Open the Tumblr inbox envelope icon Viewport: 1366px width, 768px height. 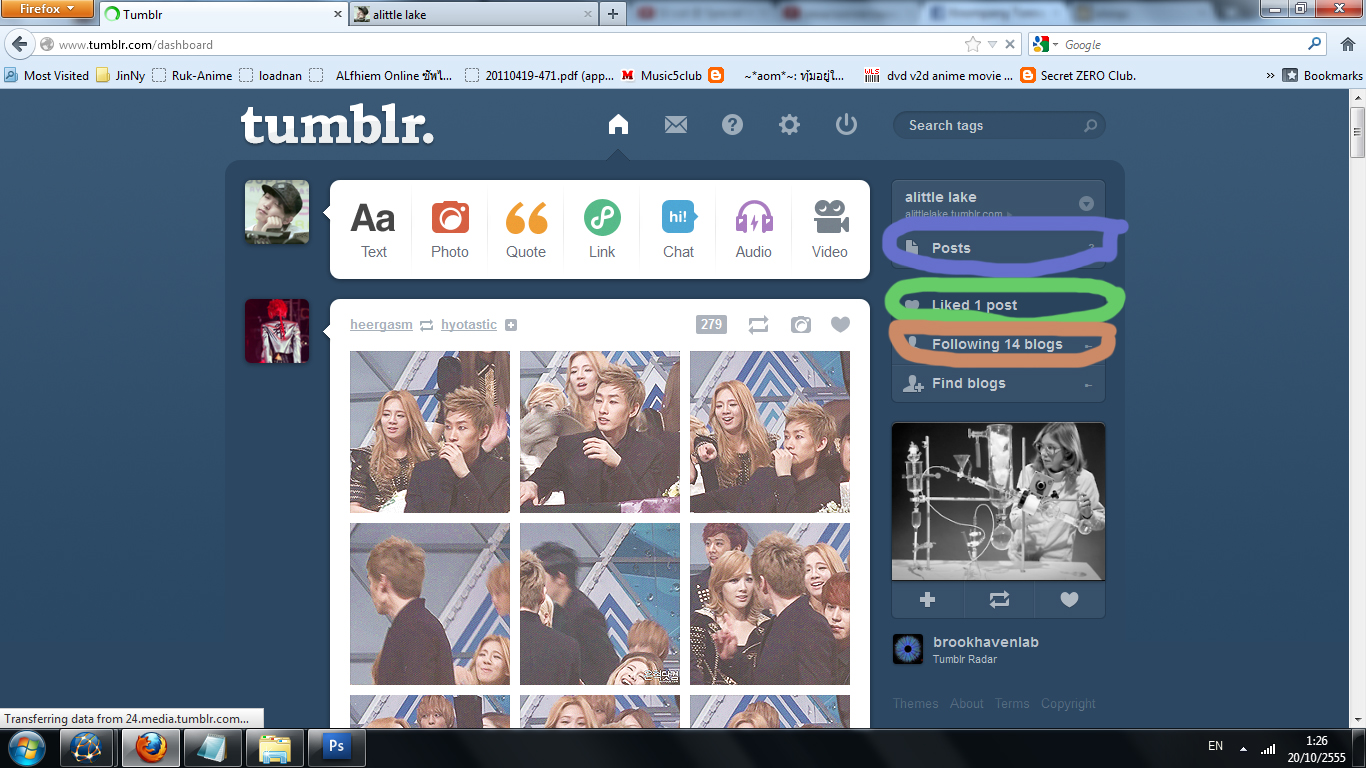click(676, 124)
